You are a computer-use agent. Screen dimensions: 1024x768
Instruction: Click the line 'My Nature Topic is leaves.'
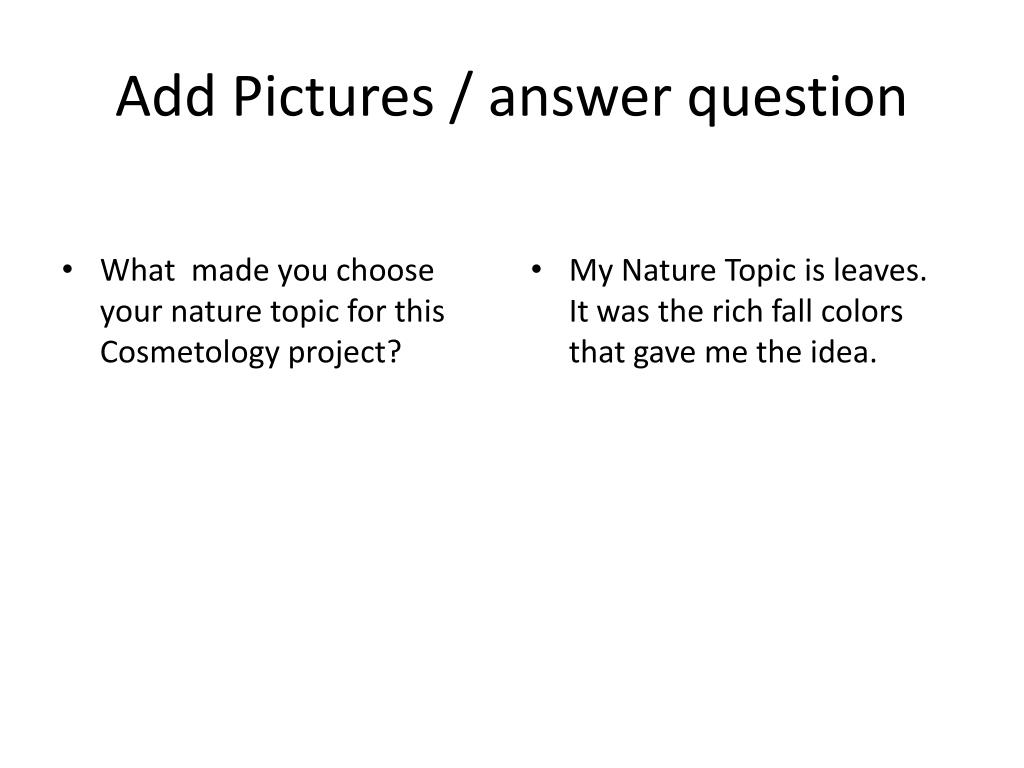pos(748,271)
